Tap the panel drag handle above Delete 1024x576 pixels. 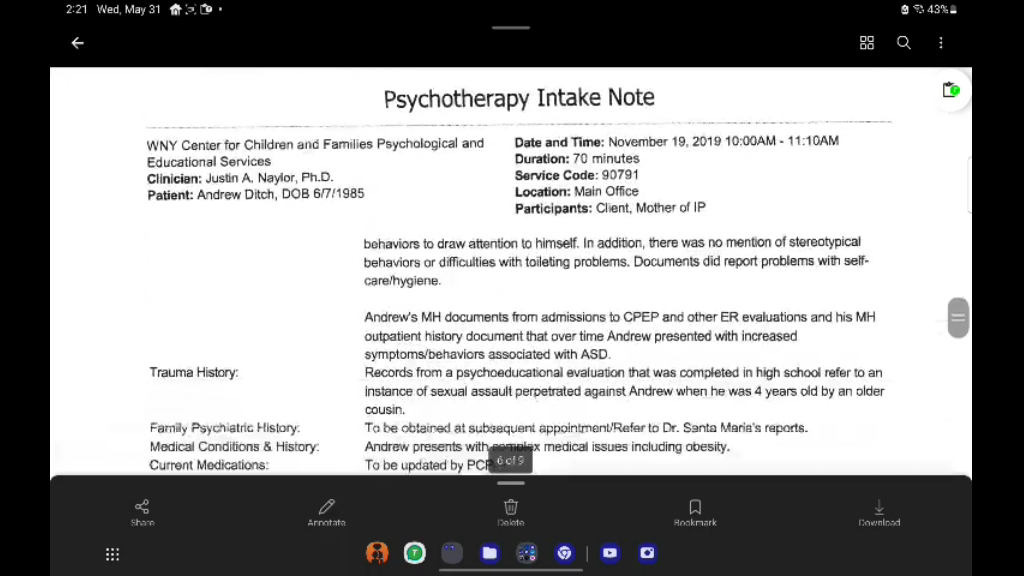511,483
